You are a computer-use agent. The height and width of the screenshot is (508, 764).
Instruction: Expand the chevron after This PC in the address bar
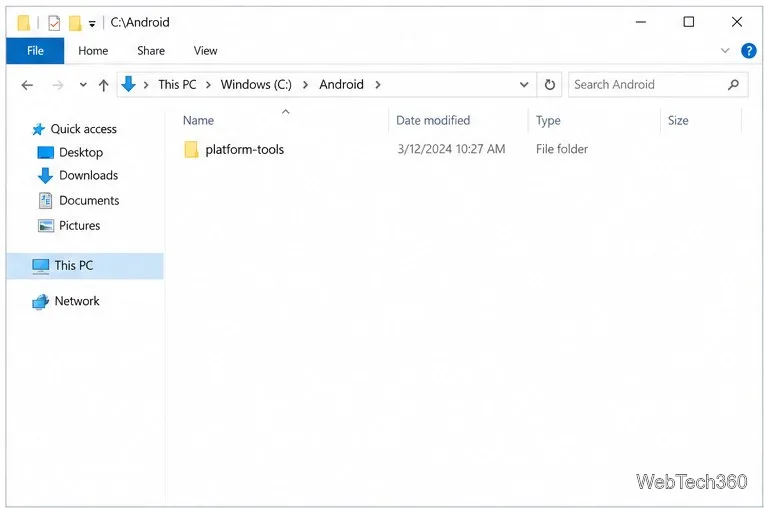point(208,85)
